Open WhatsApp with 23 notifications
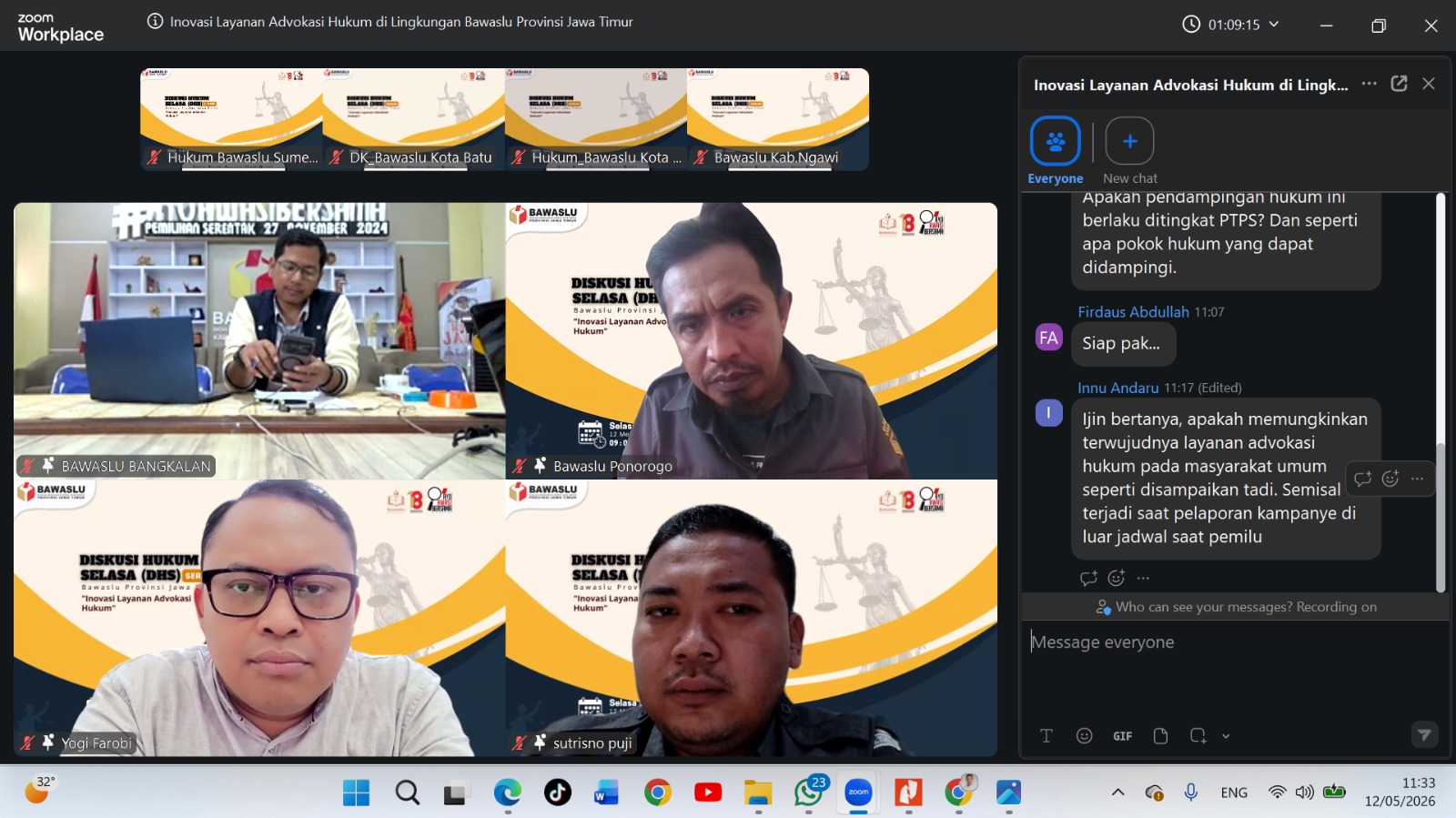The width and height of the screenshot is (1456, 818). click(808, 793)
